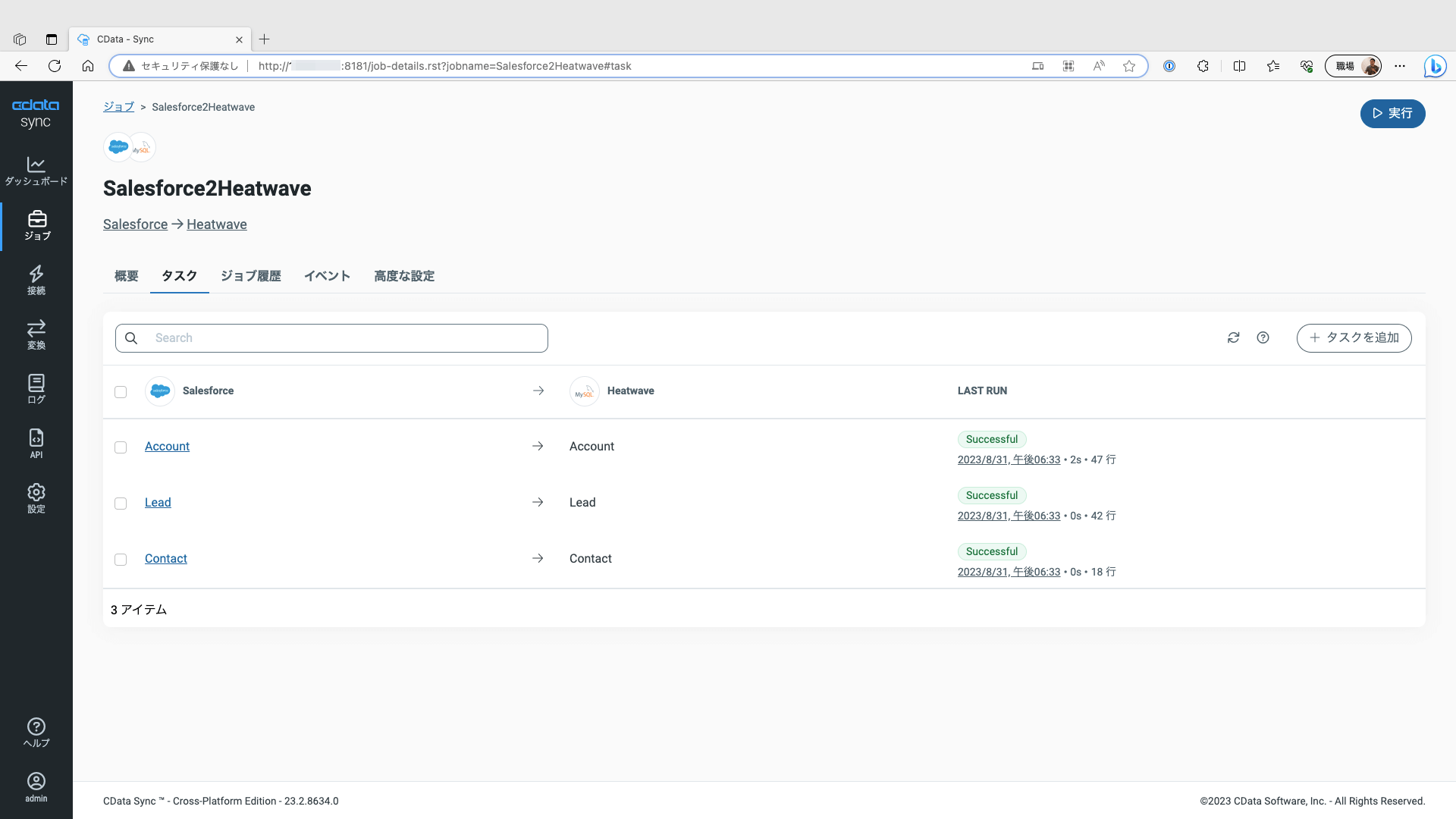Click the 実行 run button
The width and height of the screenshot is (1456, 819).
pos(1392,114)
